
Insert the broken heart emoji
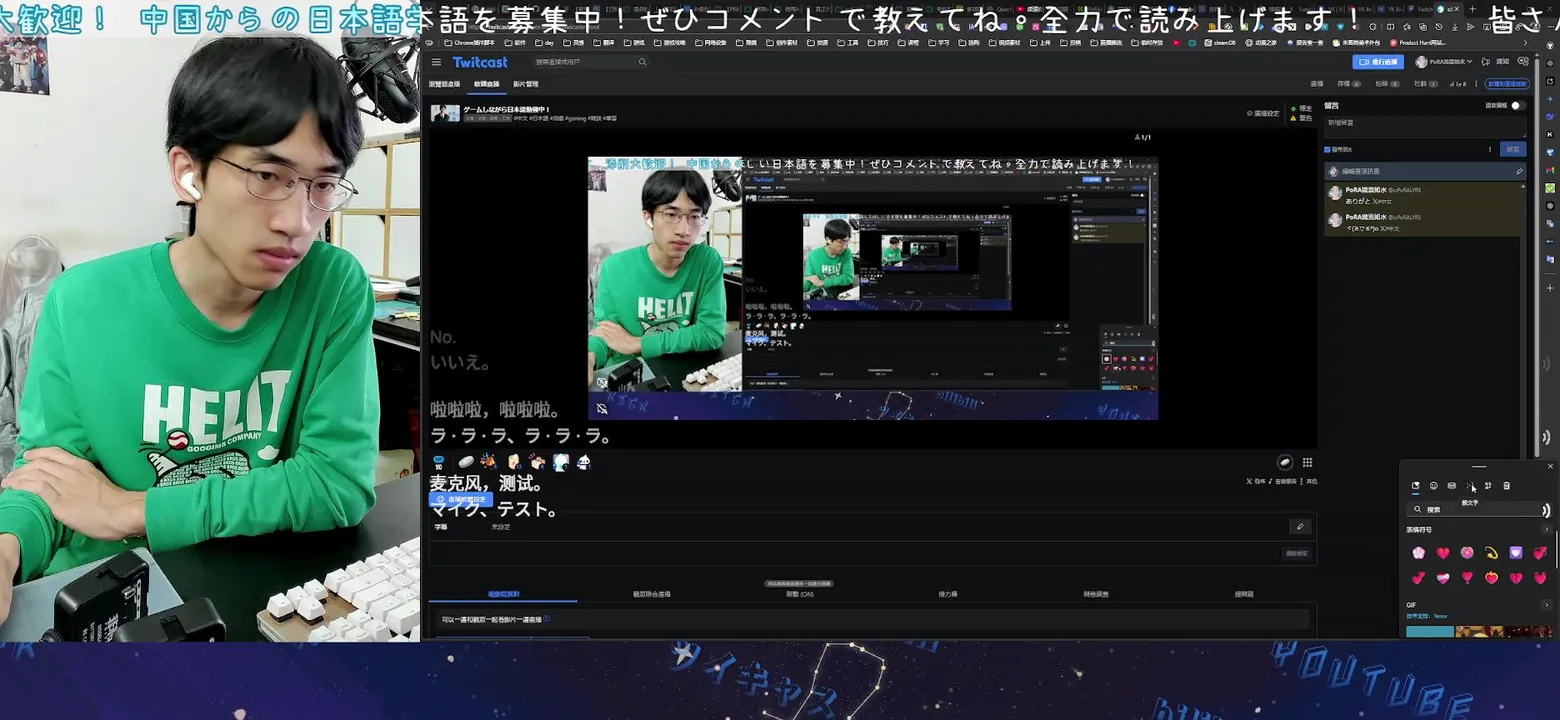[1516, 578]
